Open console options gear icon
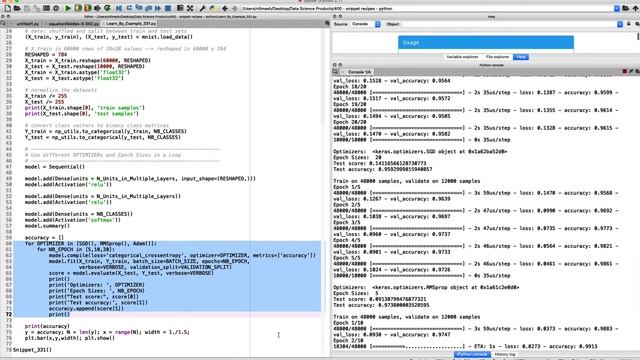This screenshot has height=360, width=640. [637, 71]
